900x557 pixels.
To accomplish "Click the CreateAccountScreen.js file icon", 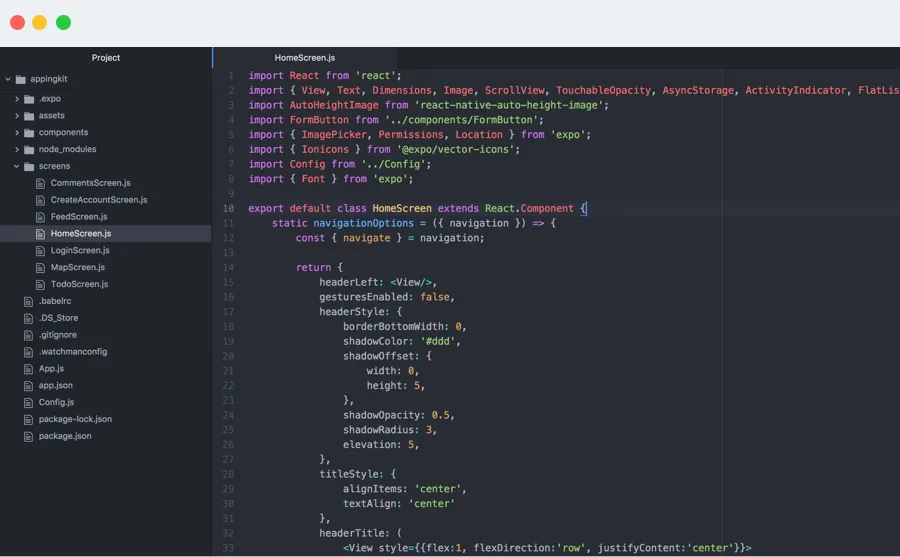I will [40, 200].
